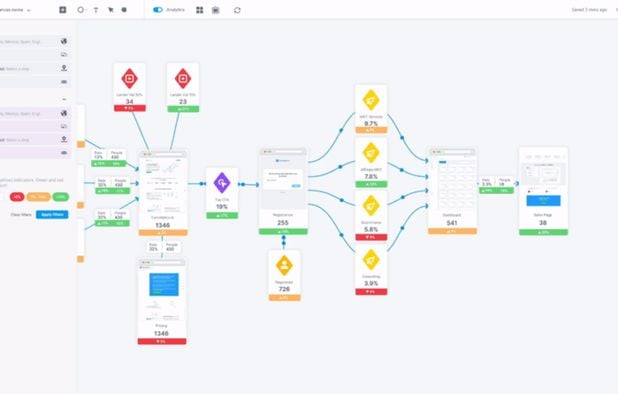Click the refresh analytics icon
Viewport: 618px width, 394px height.
click(x=237, y=10)
